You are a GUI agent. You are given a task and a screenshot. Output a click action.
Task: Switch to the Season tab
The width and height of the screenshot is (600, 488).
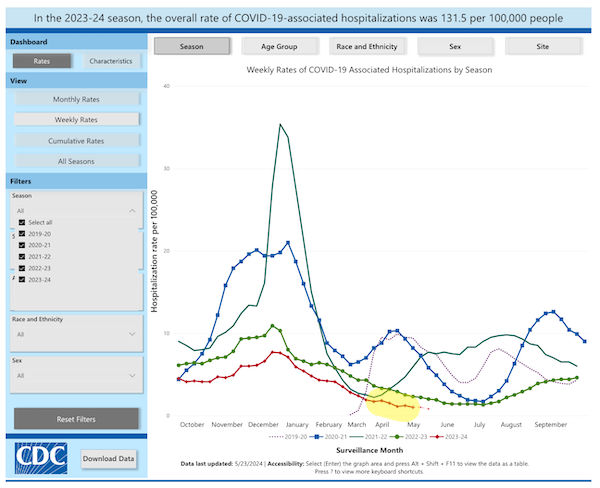(192, 46)
